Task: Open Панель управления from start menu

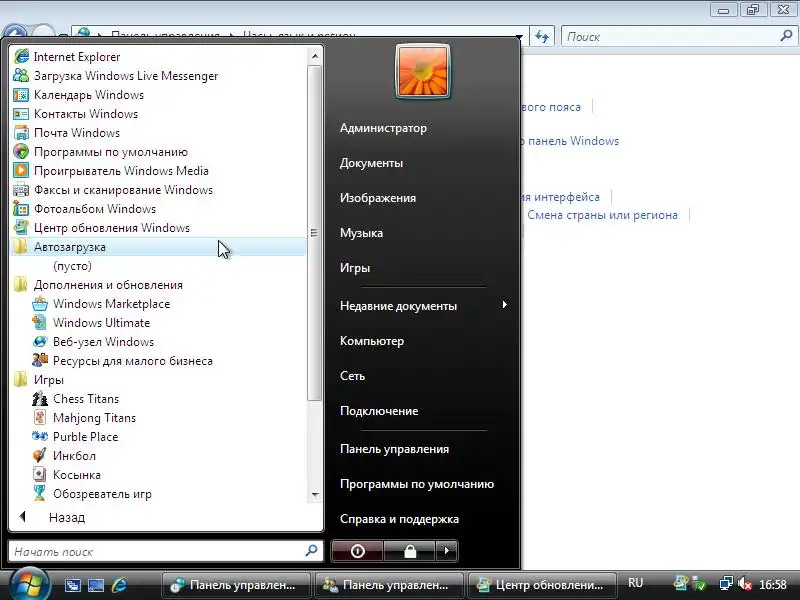Action: point(394,448)
